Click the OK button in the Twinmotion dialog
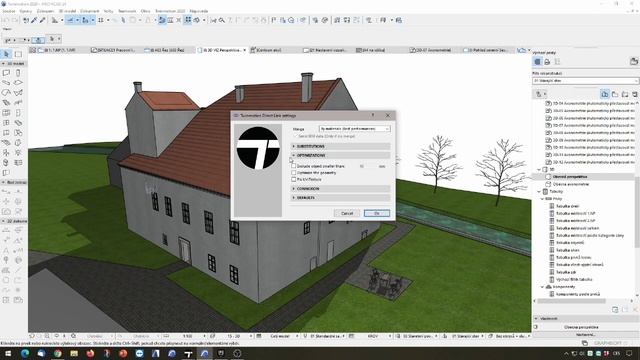The image size is (640, 360). [377, 213]
